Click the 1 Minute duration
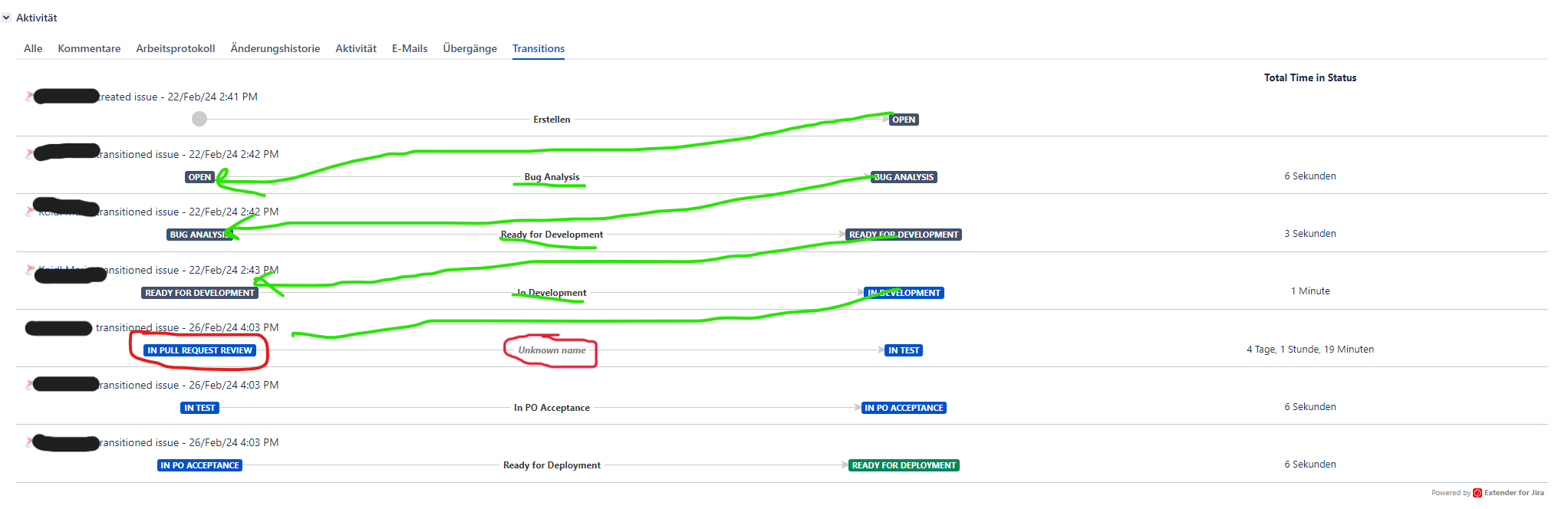Screen dimensions: 1568x509 tap(1310, 291)
